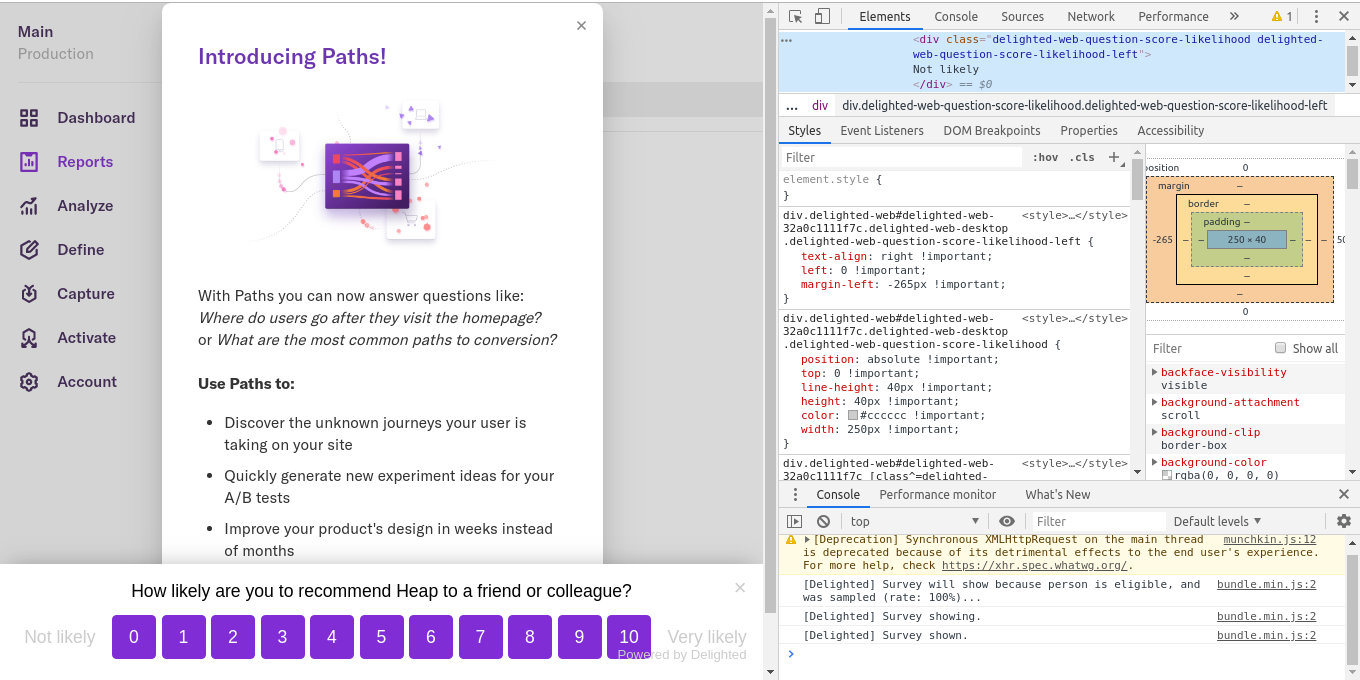Image resolution: width=1360 pixels, height=680 pixels.
Task: Click the warning count indicator
Action: click(x=1282, y=16)
